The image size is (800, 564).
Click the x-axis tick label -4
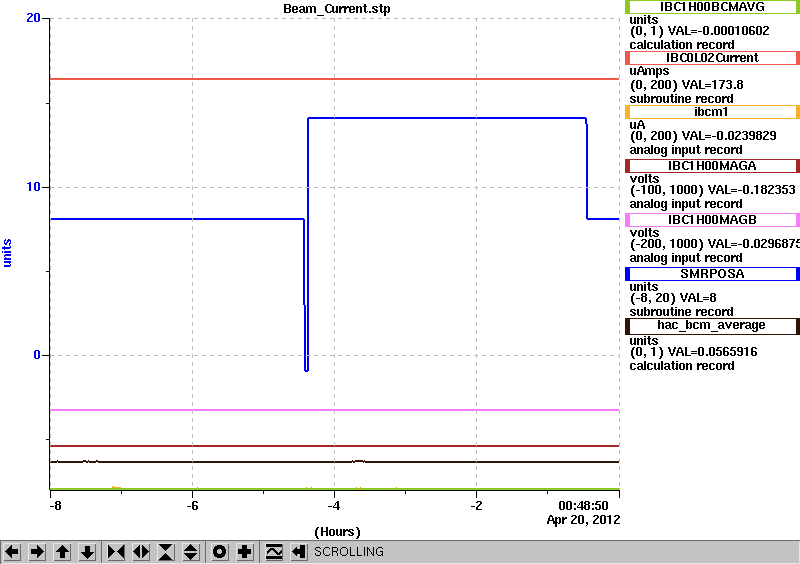tap(334, 506)
